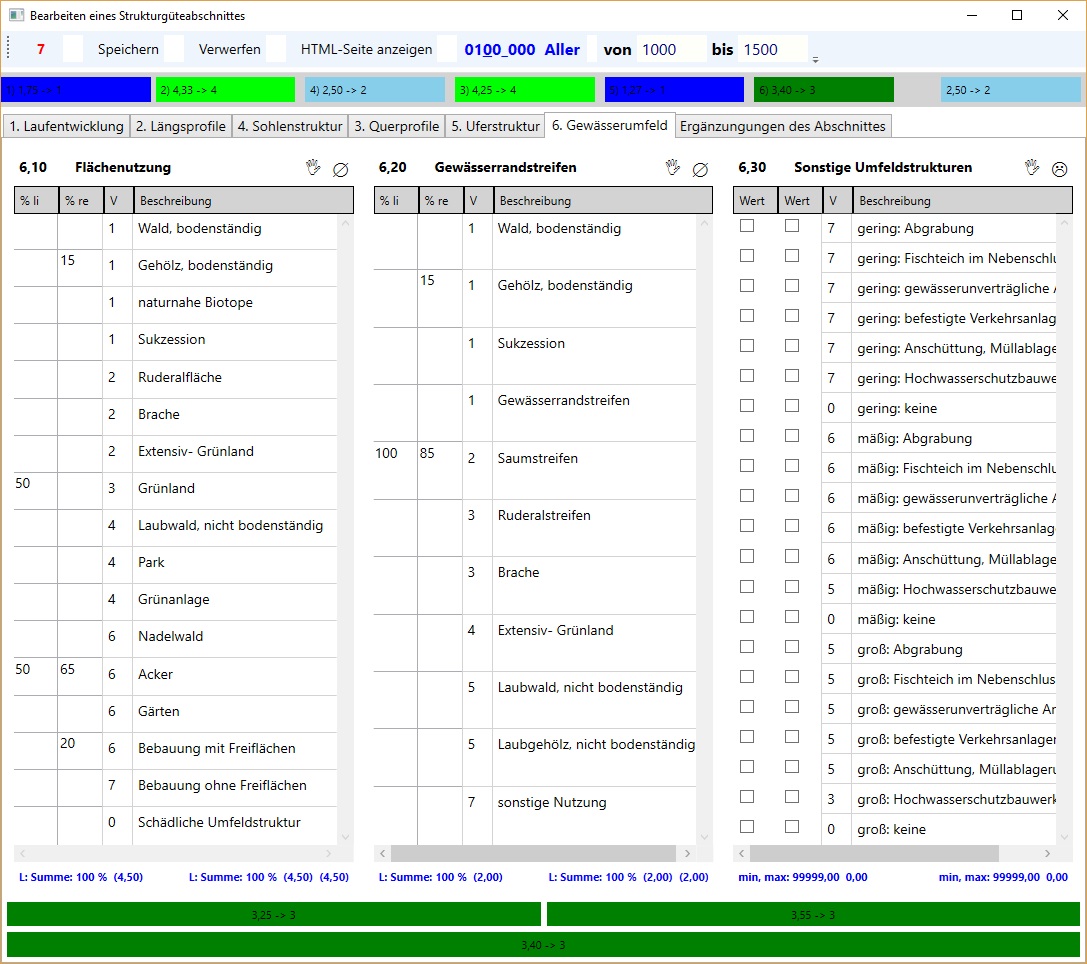The height and width of the screenshot is (964, 1087).
Task: Click the empty-set icon next to Flächenutzung
Action: click(x=341, y=169)
